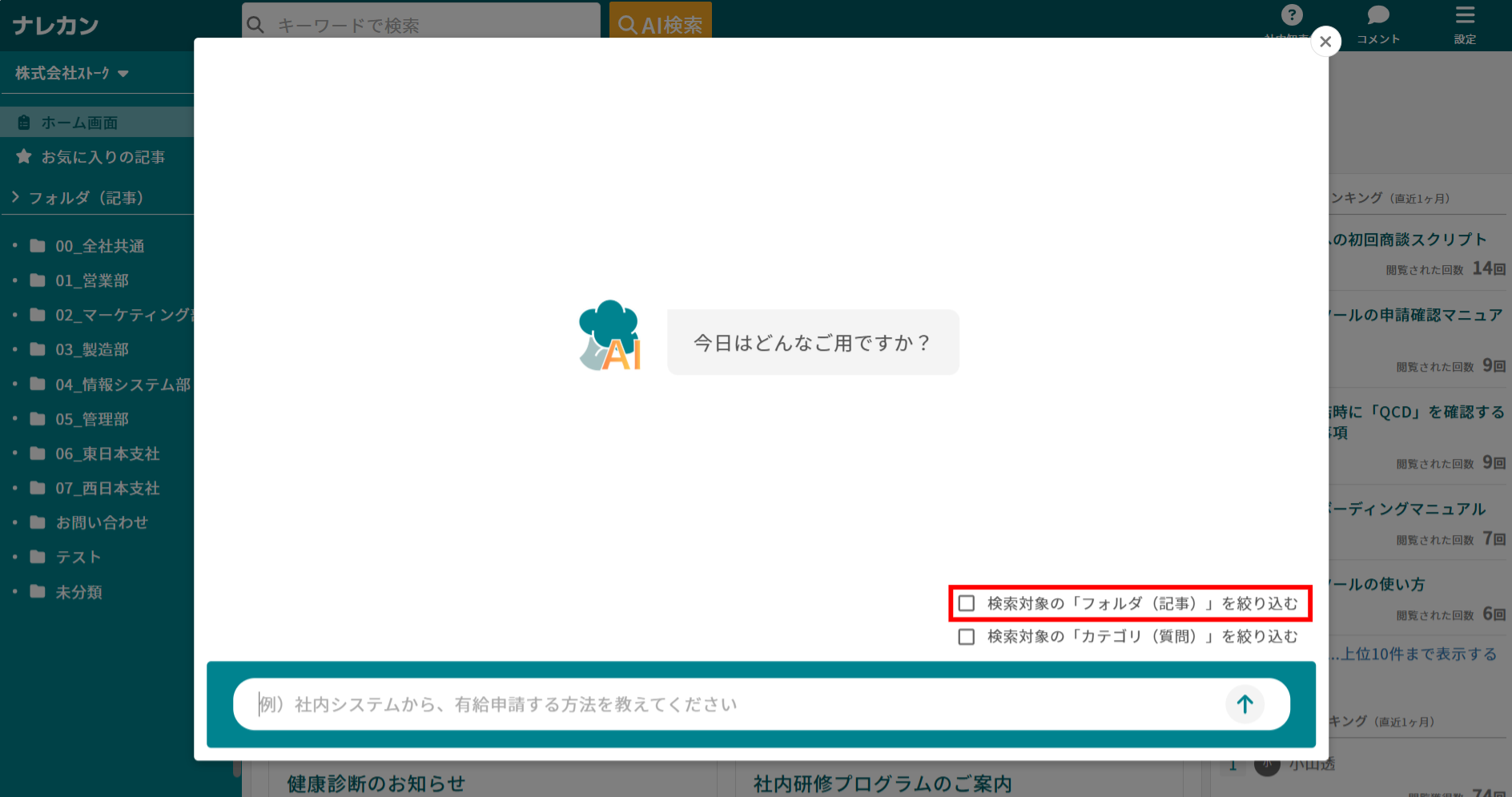Screen dimensions: 1512x797
Task: Click the コメント icon
Action: click(x=1377, y=22)
